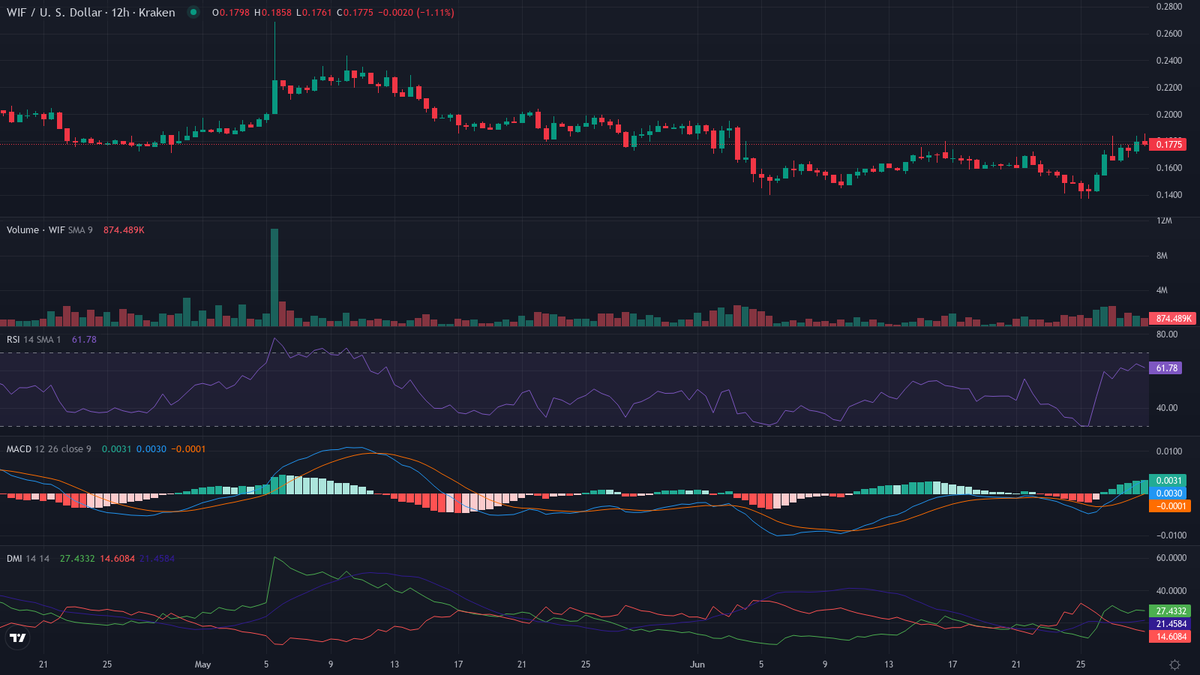Viewport: 1200px width, 675px height.
Task: Click the green market status dot
Action: 192,13
